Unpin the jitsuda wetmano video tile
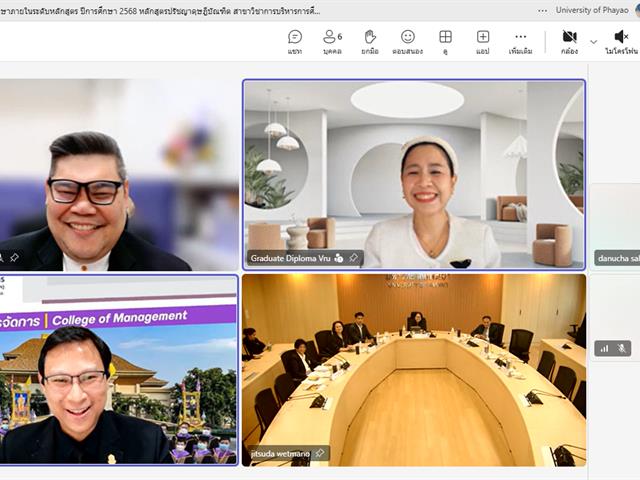 (x=320, y=453)
